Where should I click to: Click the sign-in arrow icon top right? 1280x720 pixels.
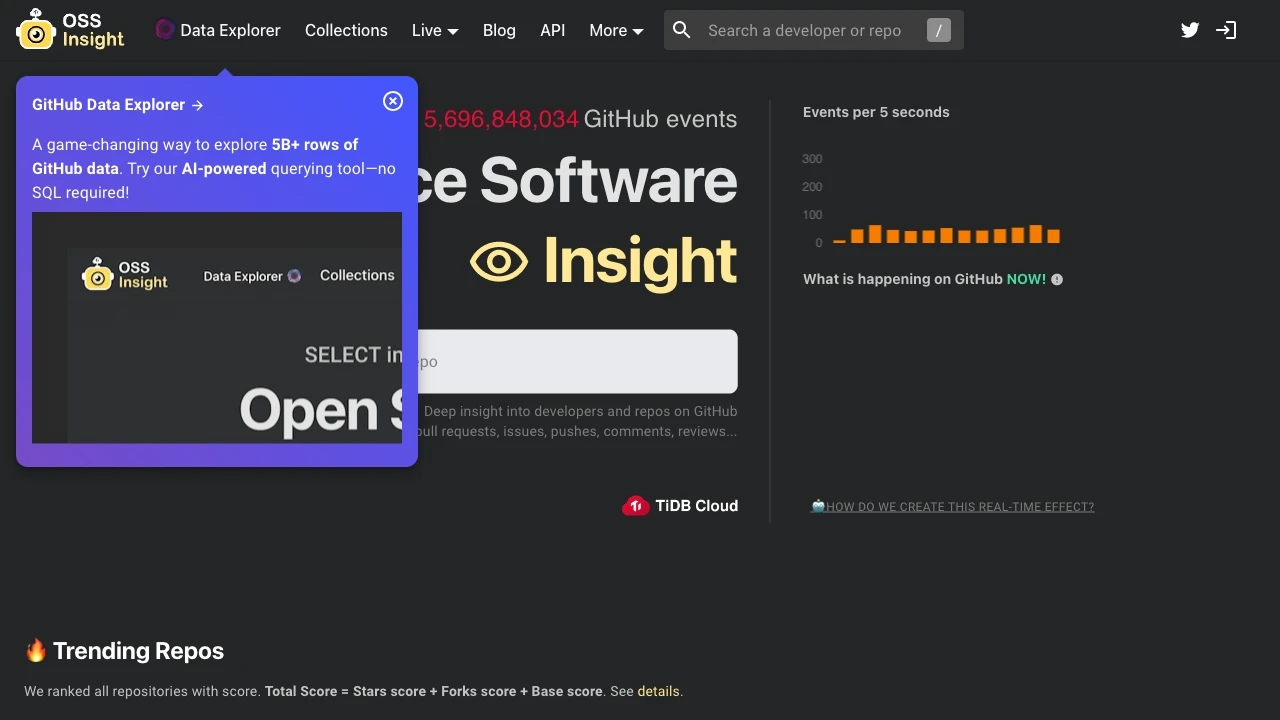pyautogui.click(x=1226, y=30)
